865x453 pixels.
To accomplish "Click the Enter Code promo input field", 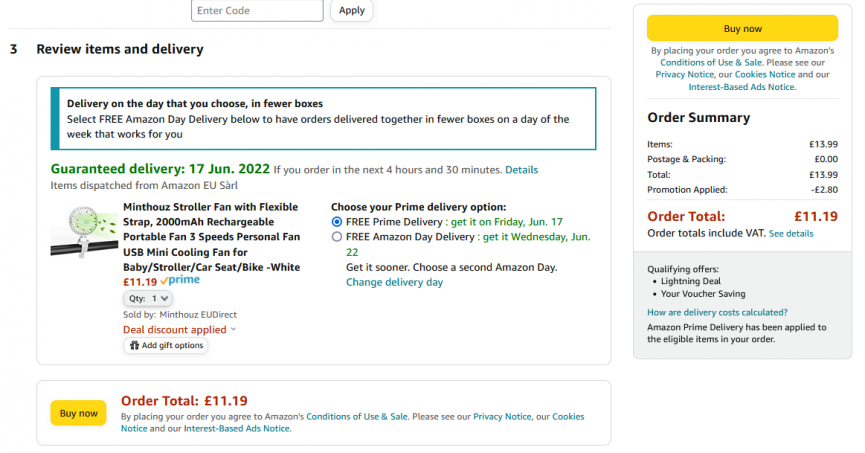I will (x=257, y=10).
